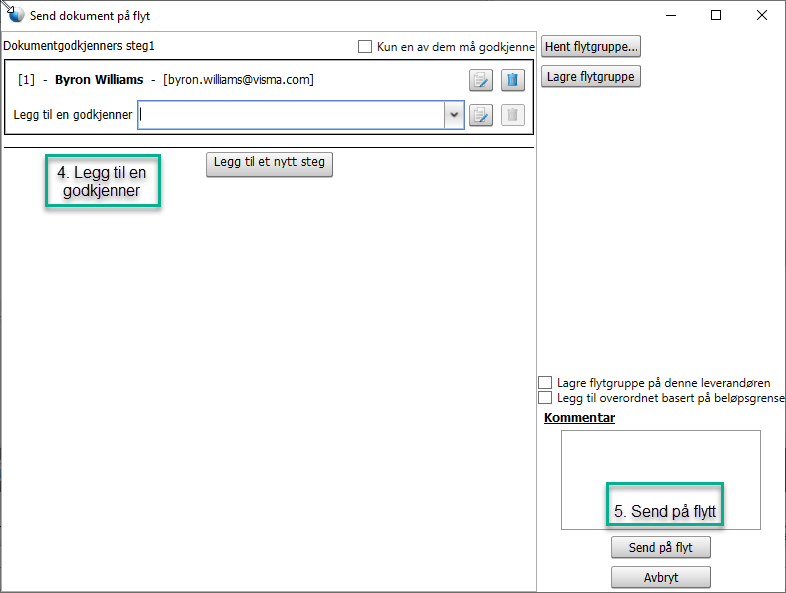
Task: Click 'Send på flyt' button
Action: click(x=661, y=547)
